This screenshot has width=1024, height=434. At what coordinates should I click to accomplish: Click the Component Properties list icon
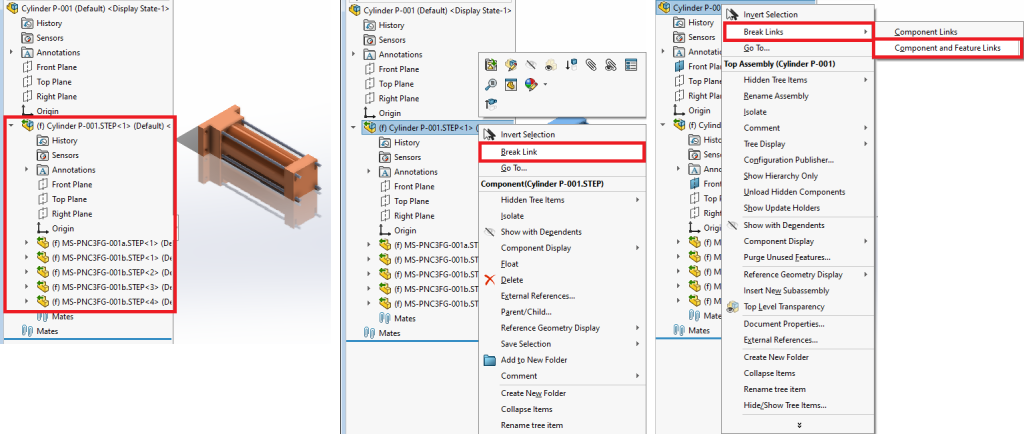tap(631, 65)
